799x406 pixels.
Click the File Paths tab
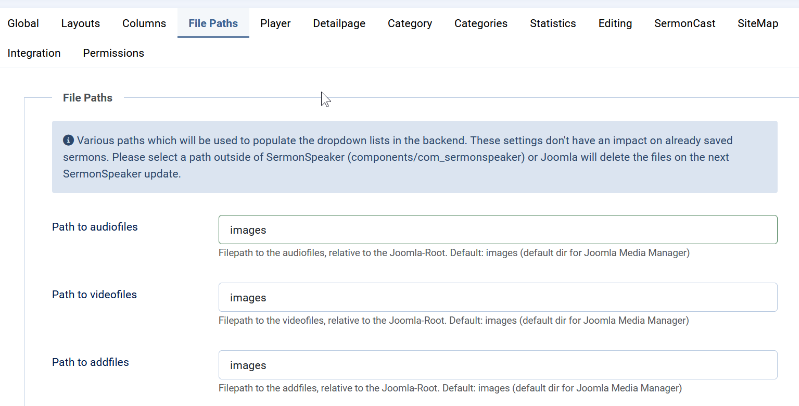click(213, 23)
